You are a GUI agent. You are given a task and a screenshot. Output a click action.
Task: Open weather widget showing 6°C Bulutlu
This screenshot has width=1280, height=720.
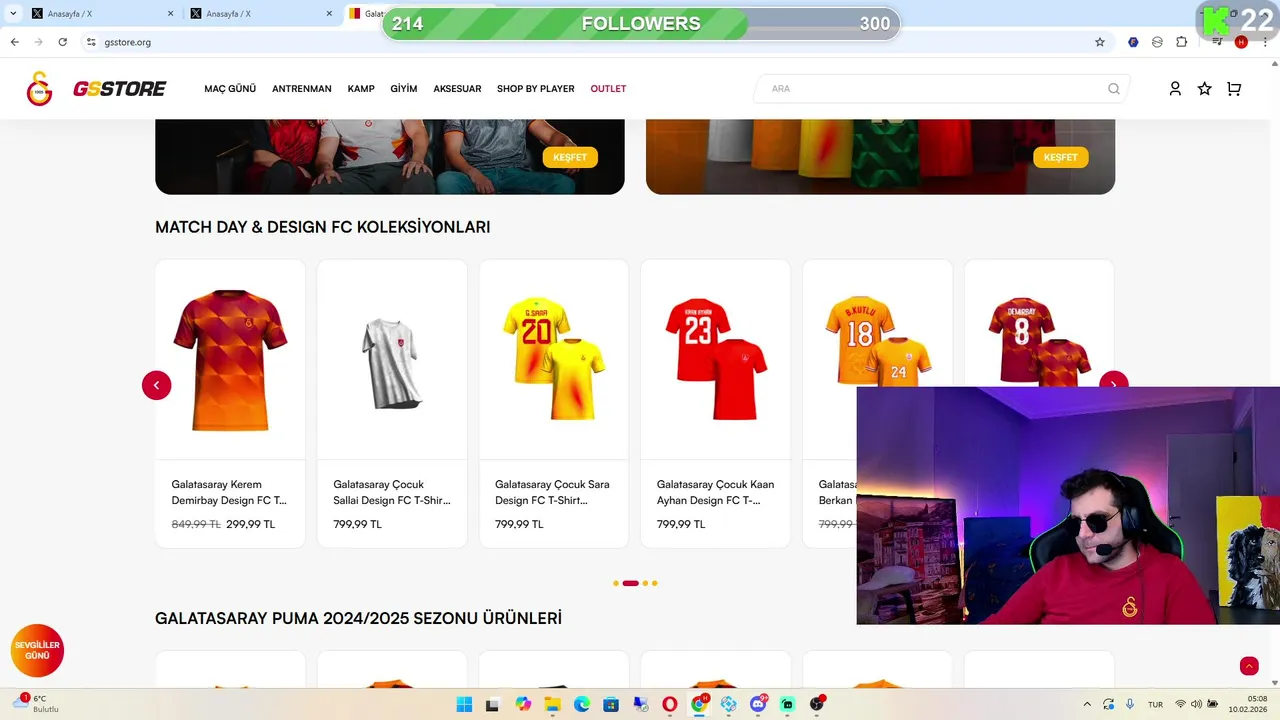[38, 704]
